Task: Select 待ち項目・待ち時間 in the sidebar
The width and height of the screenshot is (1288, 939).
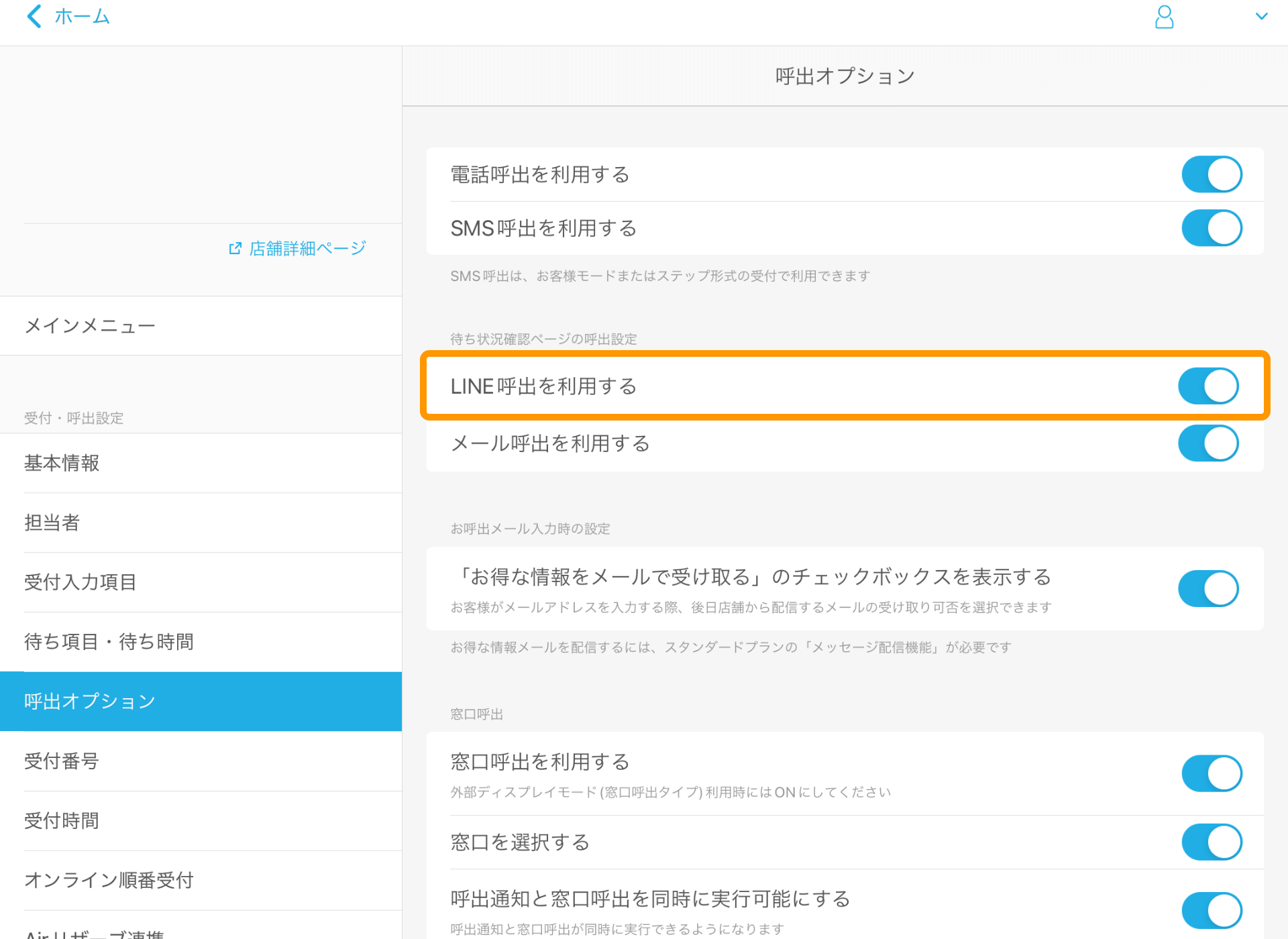Action: (201, 642)
